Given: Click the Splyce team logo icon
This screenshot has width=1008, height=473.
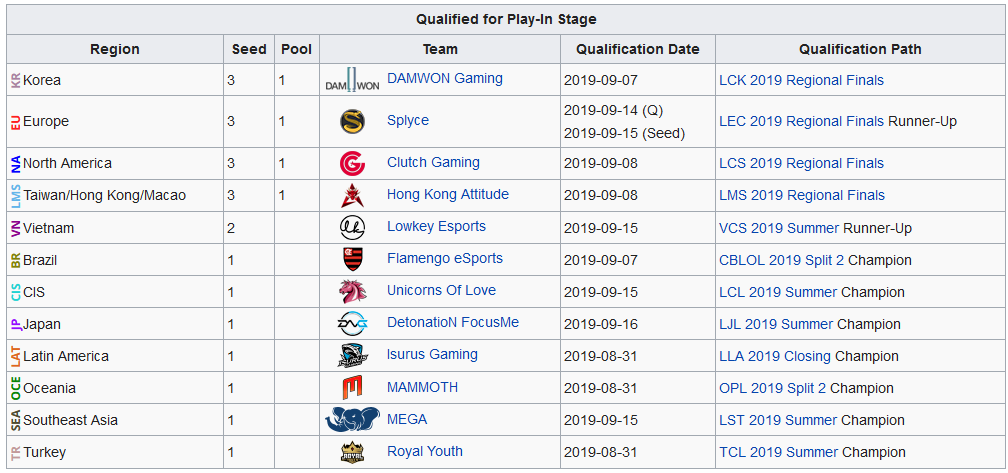Looking at the screenshot, I should (352, 121).
